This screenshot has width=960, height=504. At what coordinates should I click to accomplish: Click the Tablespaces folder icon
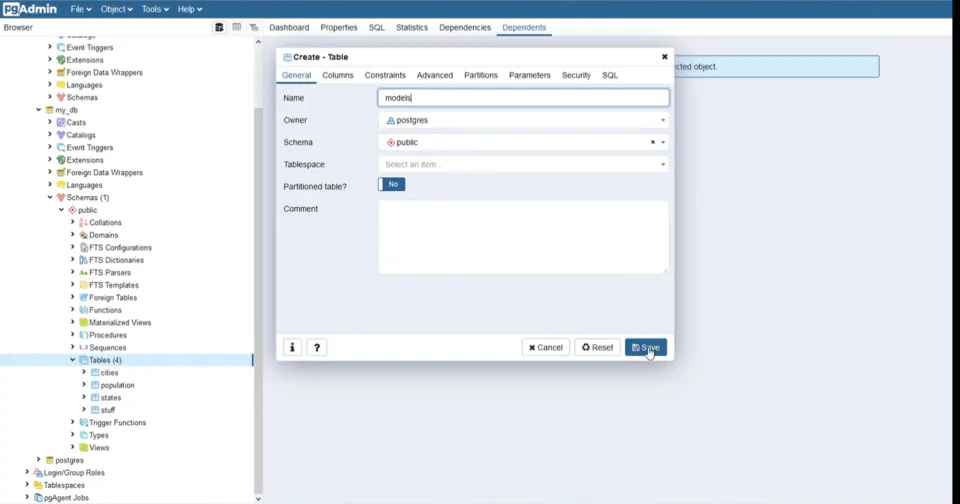coord(38,485)
